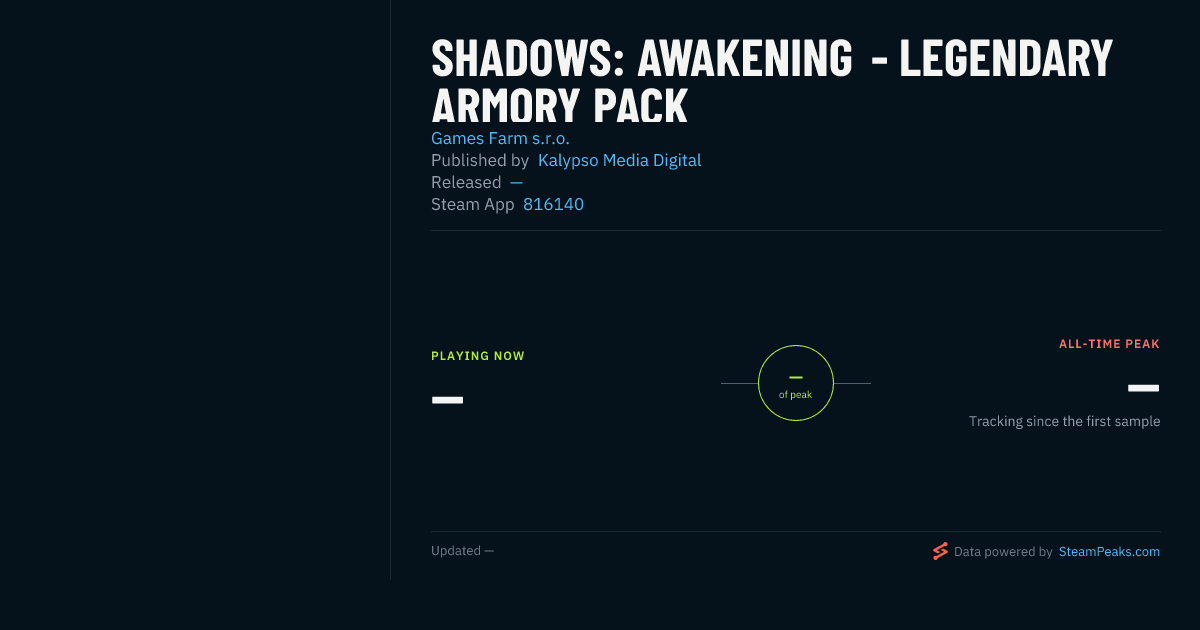The image size is (1200, 630).
Task: Click the green dash inside peak circle
Action: [796, 377]
